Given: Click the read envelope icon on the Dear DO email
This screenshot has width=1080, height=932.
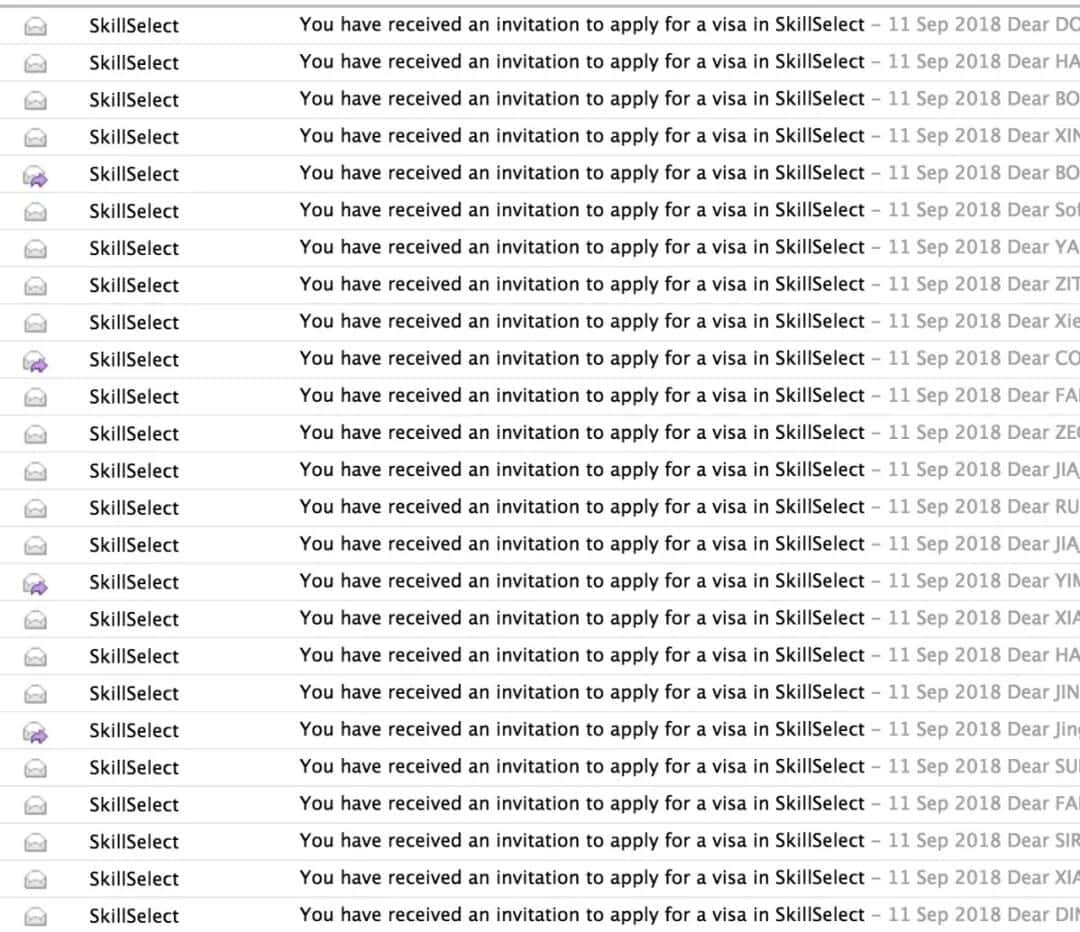Looking at the screenshot, I should [35, 26].
